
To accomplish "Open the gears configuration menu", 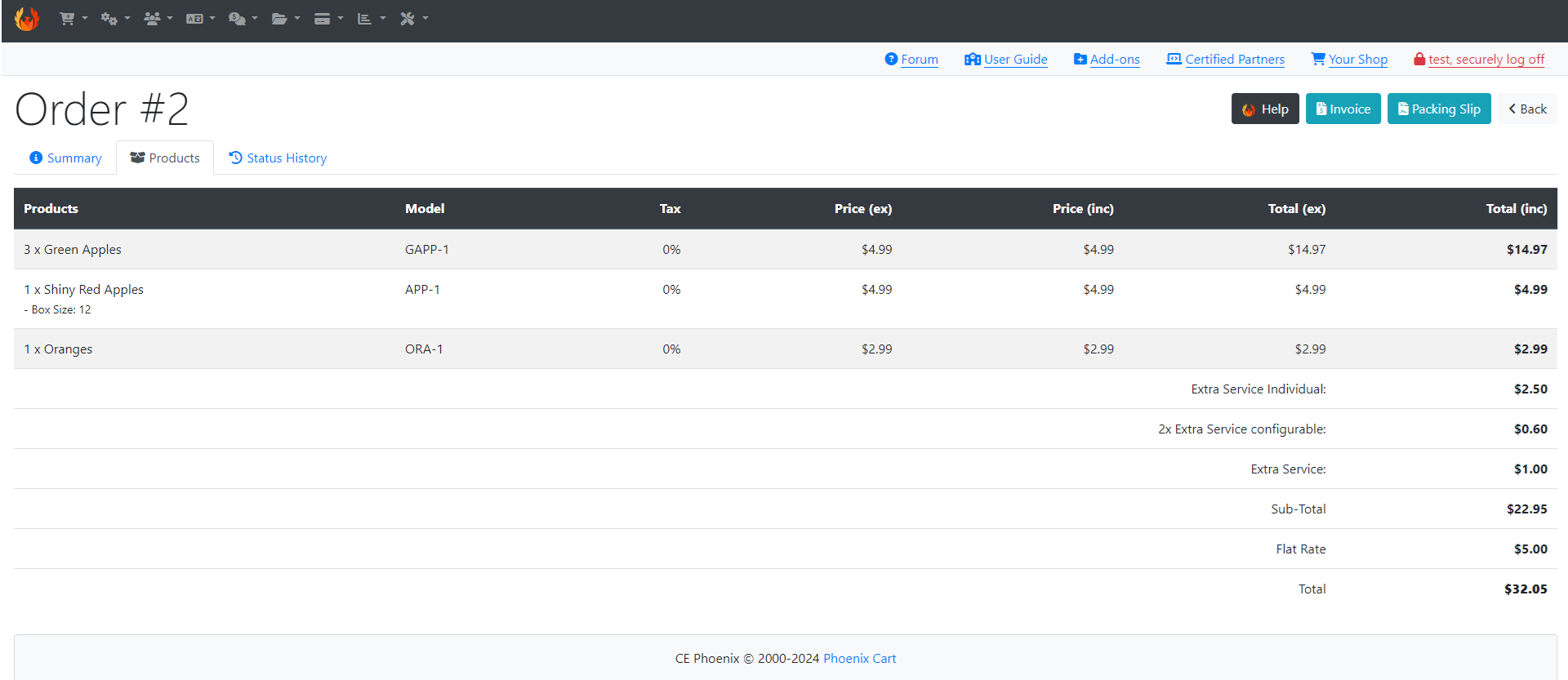I will 115,18.
